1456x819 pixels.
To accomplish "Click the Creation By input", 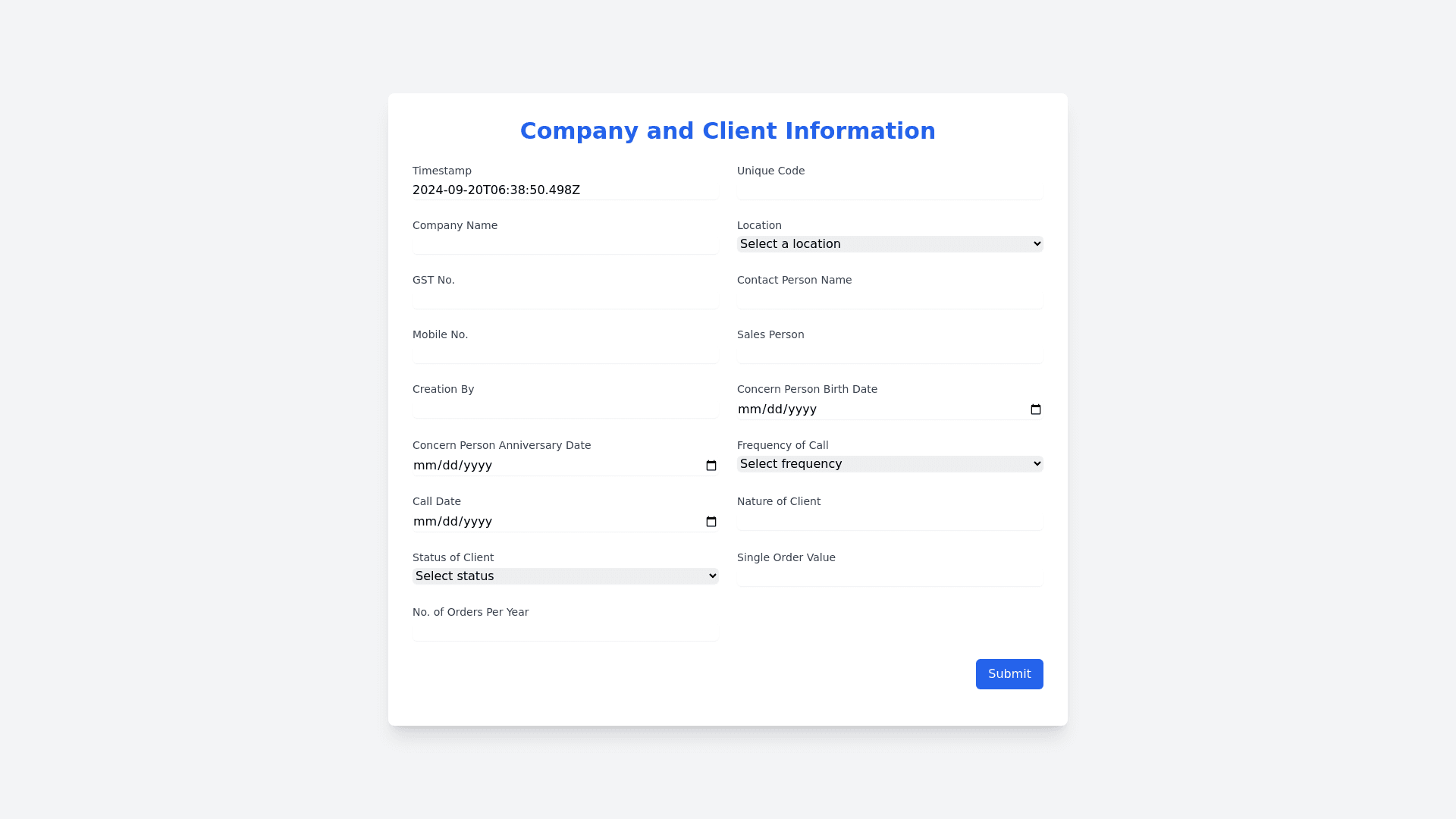I will (x=565, y=408).
